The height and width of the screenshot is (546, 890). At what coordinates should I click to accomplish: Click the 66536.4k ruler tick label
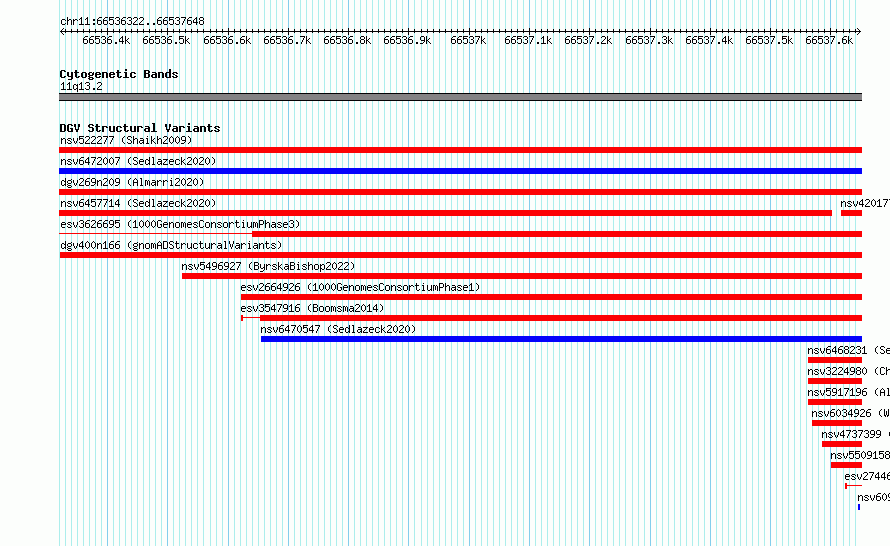[x=106, y=40]
